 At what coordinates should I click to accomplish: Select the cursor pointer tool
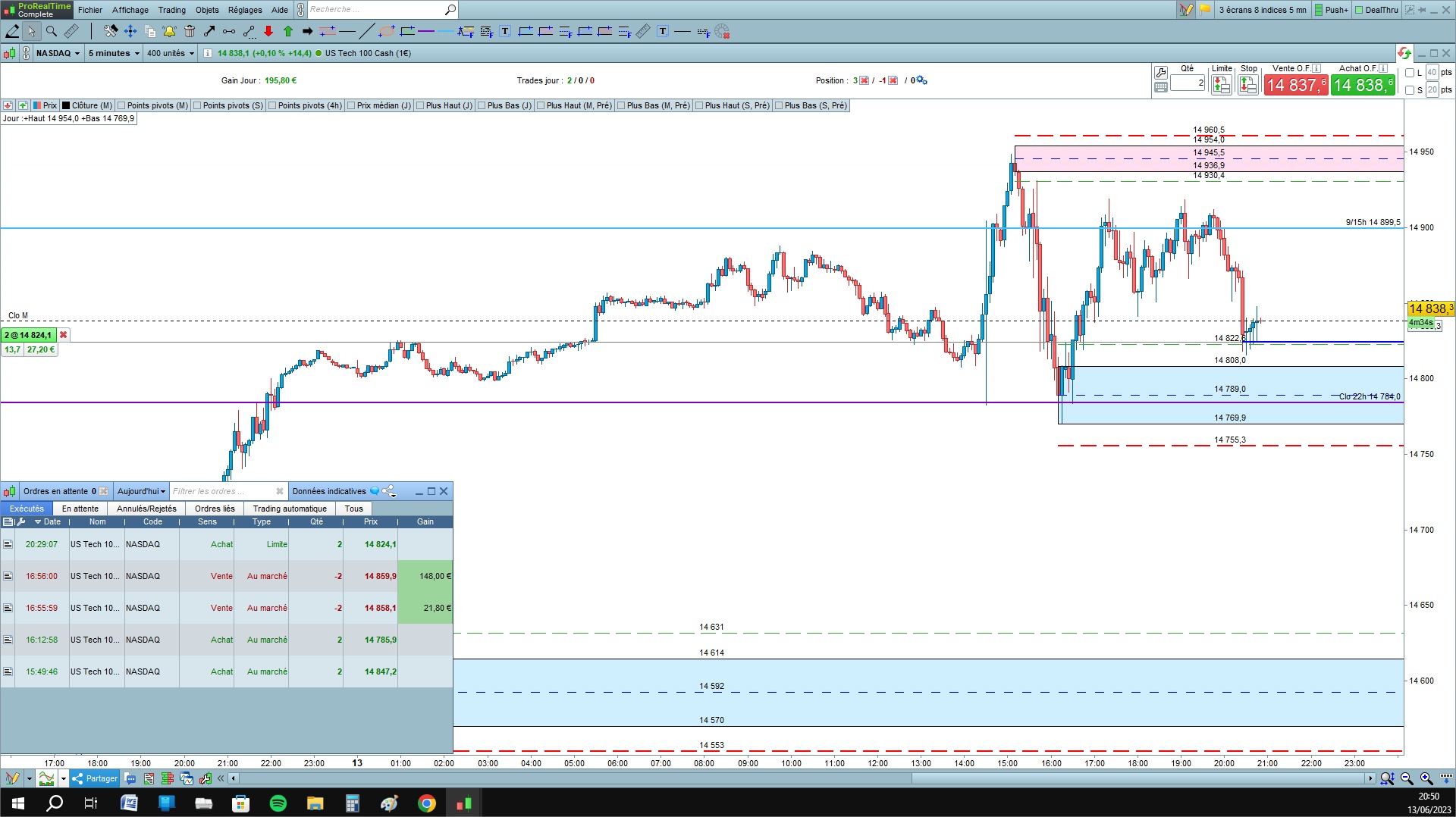31,31
